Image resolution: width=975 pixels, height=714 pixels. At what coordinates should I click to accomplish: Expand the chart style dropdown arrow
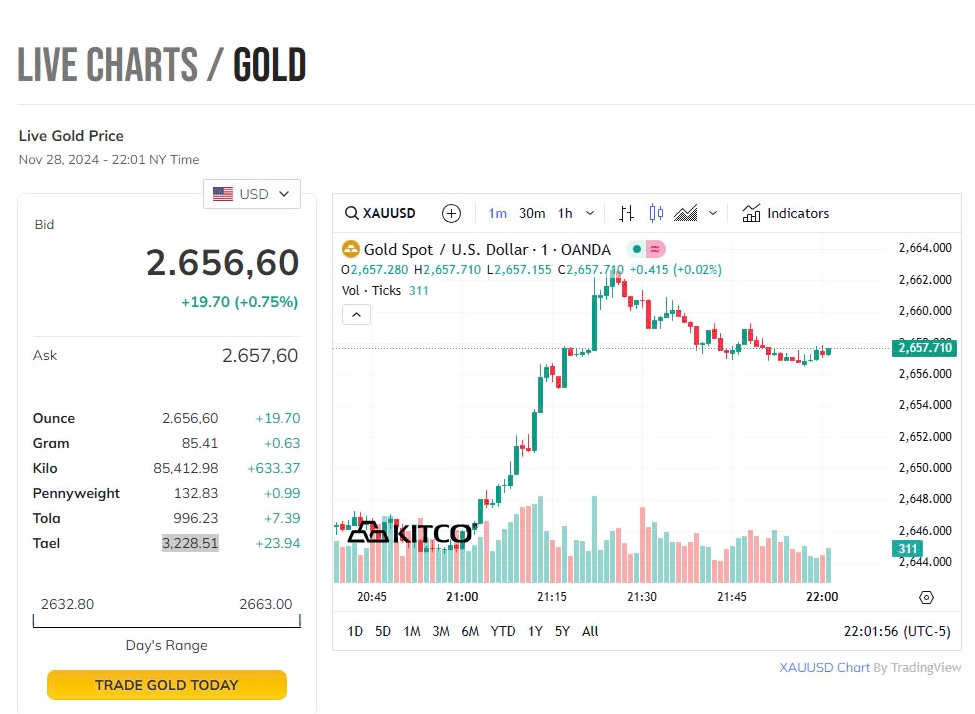click(x=713, y=213)
